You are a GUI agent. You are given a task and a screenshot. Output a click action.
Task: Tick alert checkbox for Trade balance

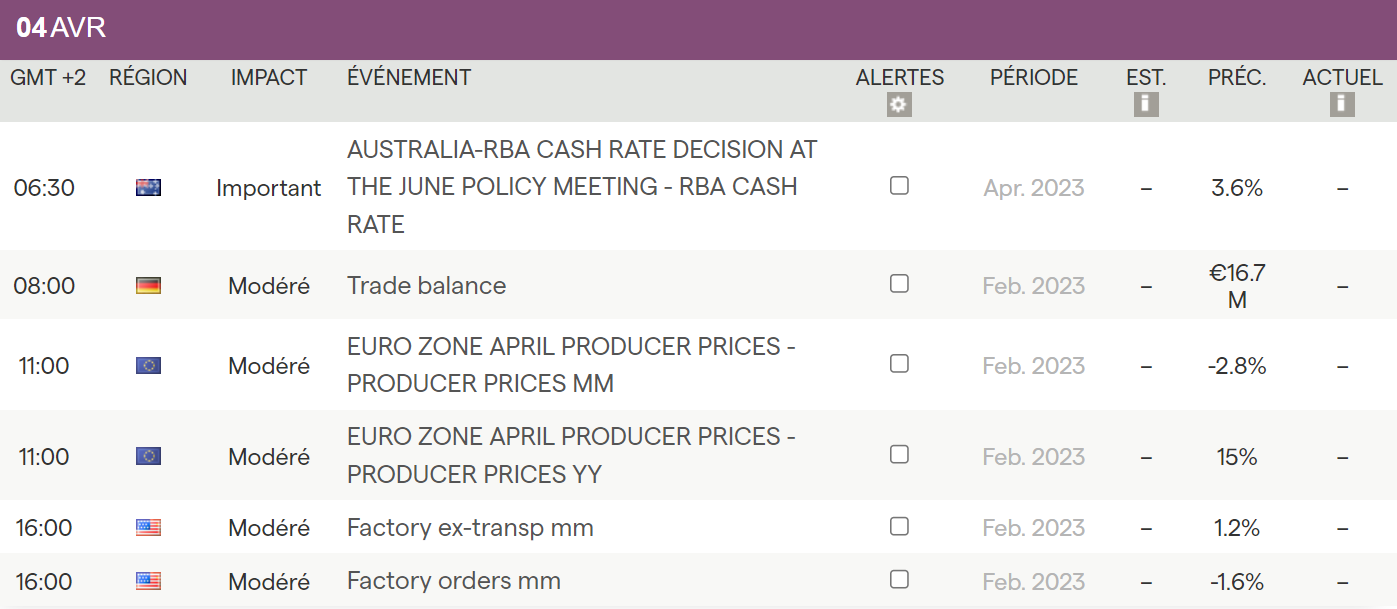tap(899, 284)
